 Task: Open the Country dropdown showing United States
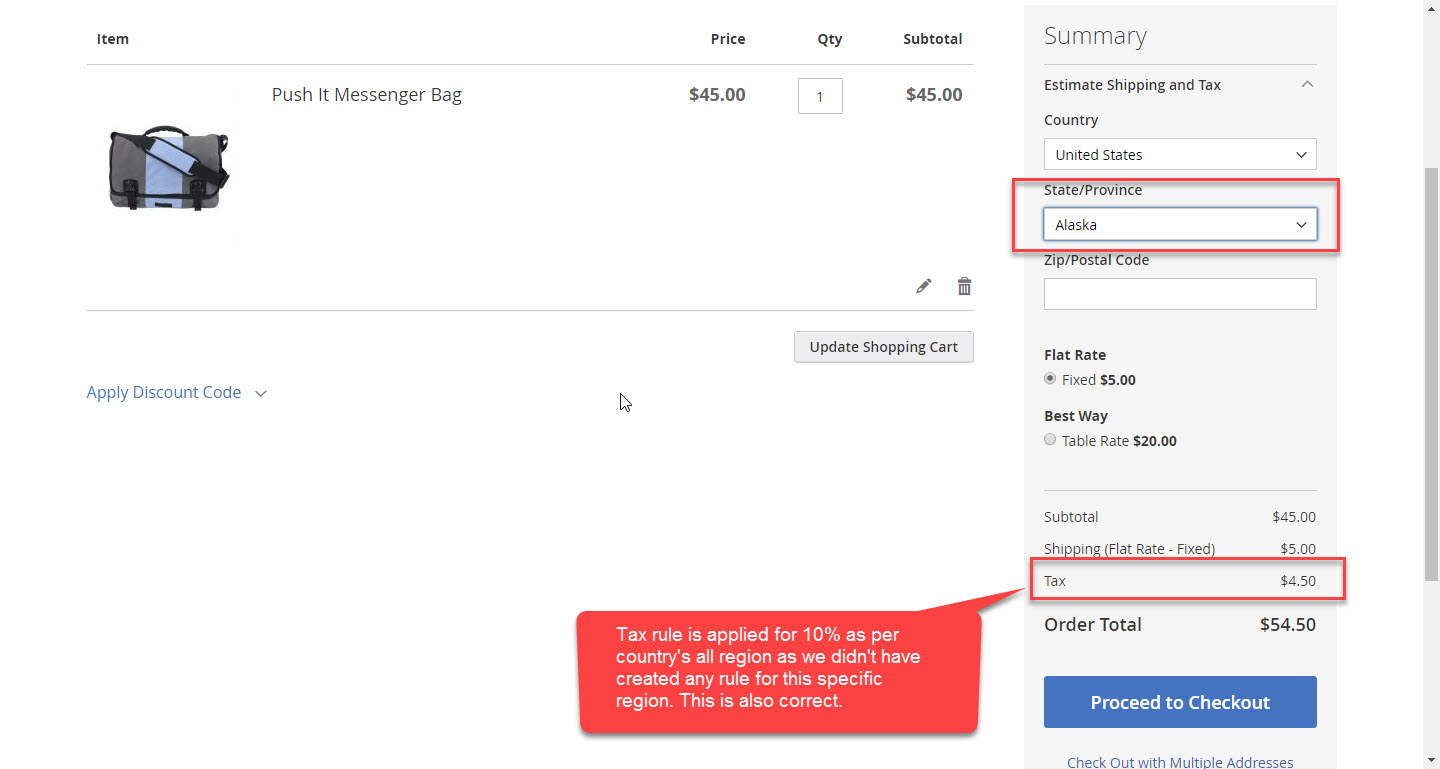click(x=1180, y=154)
